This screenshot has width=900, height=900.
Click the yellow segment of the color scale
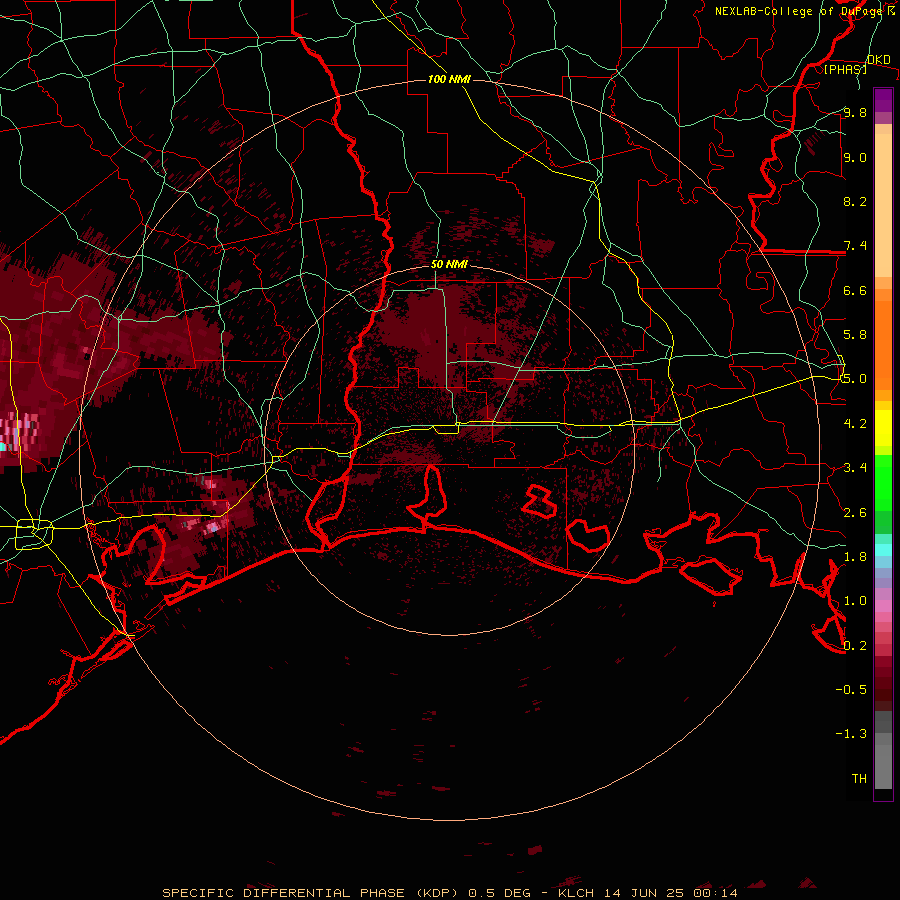pyautogui.click(x=883, y=428)
